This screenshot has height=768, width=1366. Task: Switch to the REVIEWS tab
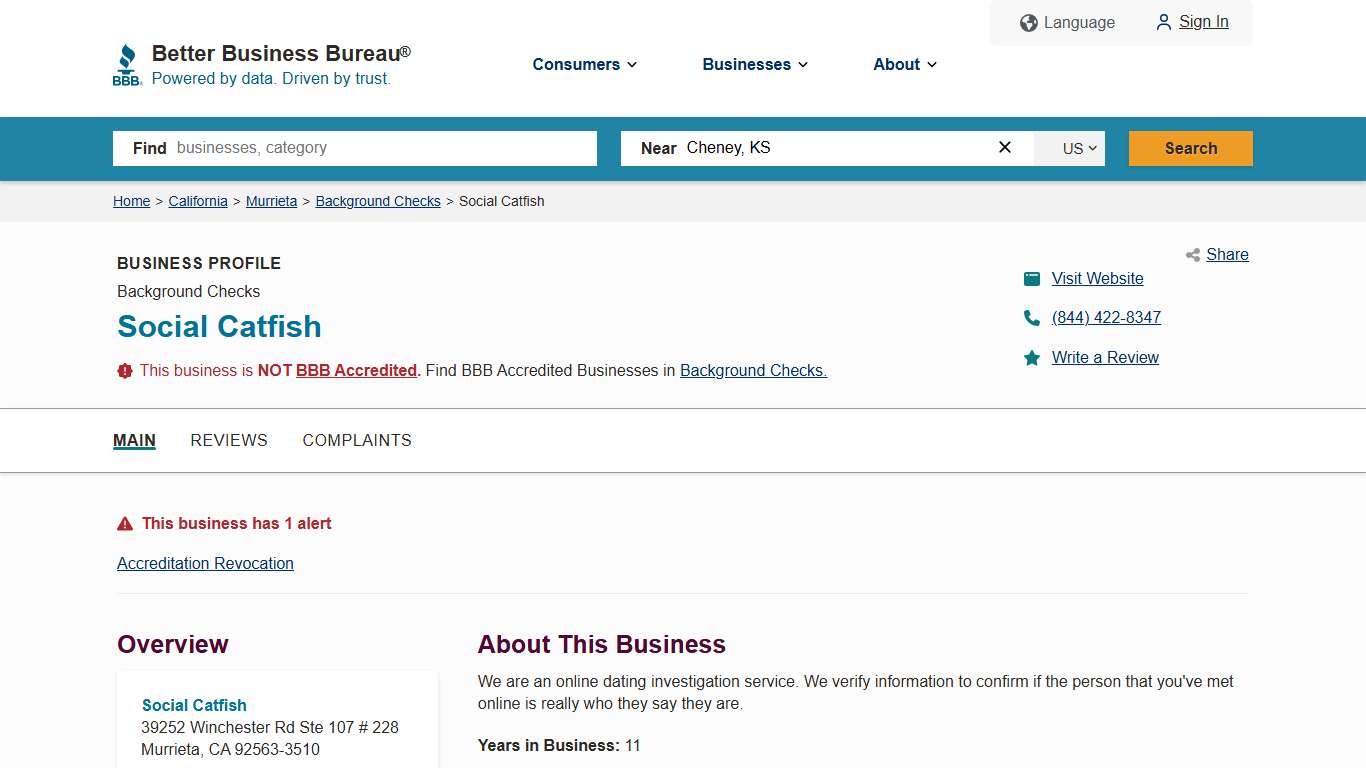(x=229, y=440)
